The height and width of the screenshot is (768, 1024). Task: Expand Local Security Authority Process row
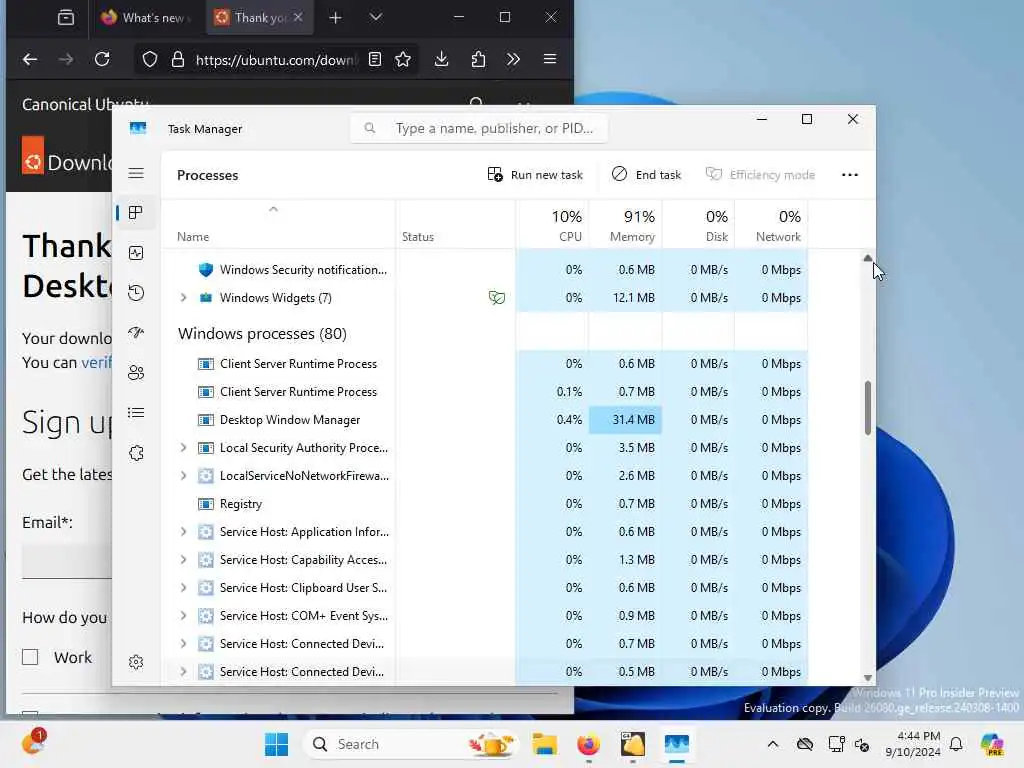pos(184,448)
